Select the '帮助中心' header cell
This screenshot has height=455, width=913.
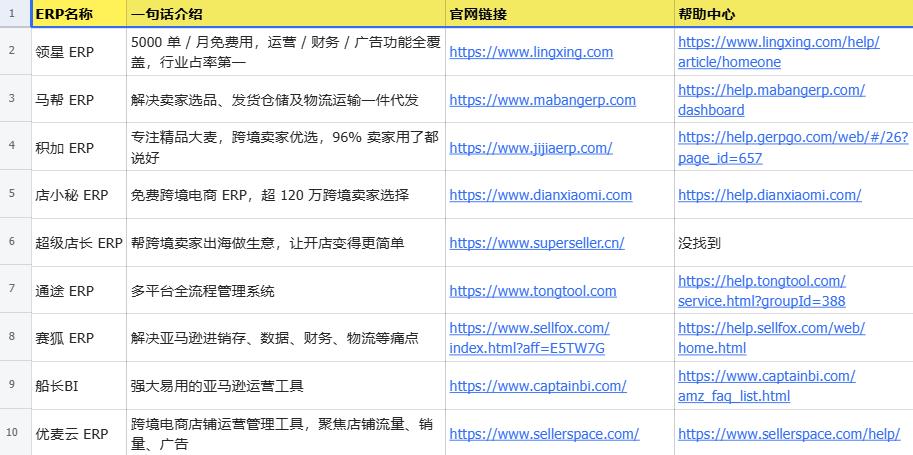(x=794, y=14)
